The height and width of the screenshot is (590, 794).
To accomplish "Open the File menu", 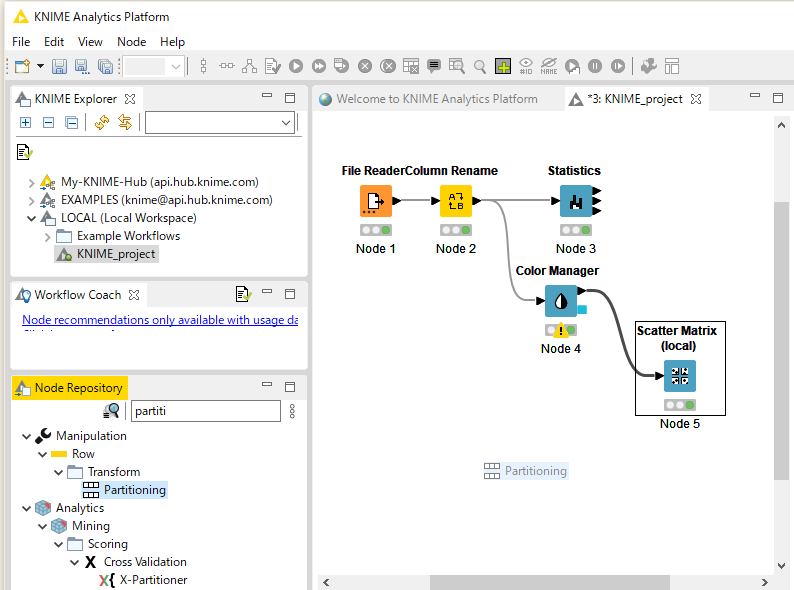I will click(x=21, y=42).
